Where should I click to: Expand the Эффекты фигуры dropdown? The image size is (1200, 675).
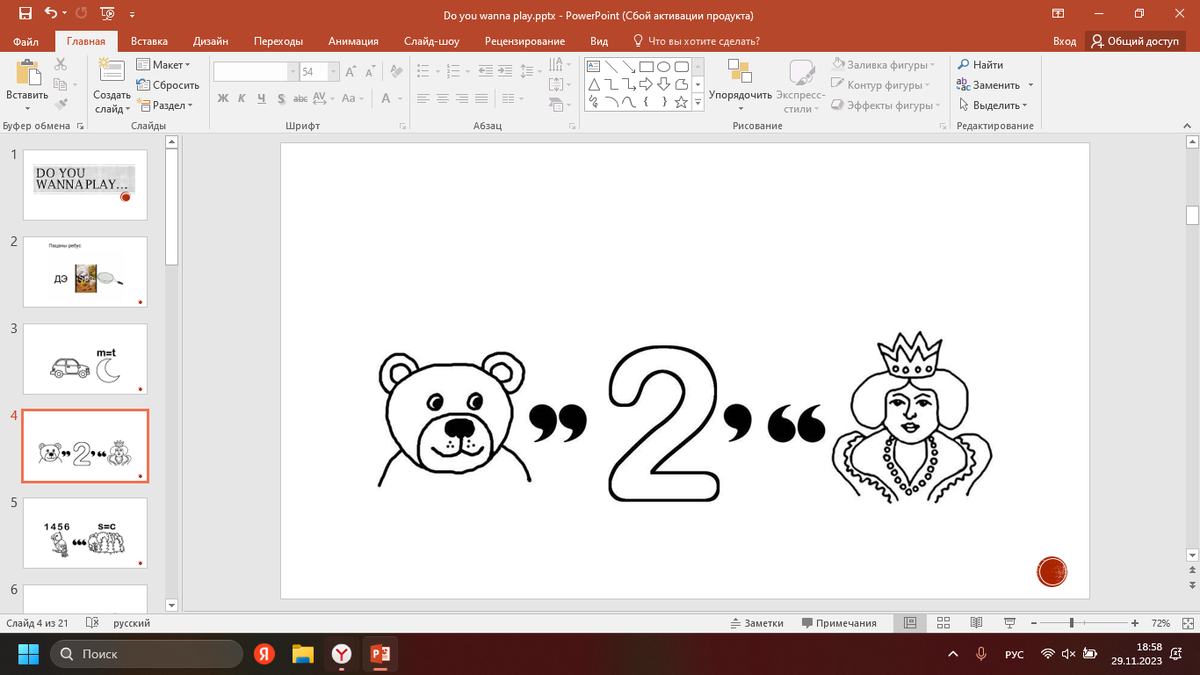pyautogui.click(x=886, y=105)
